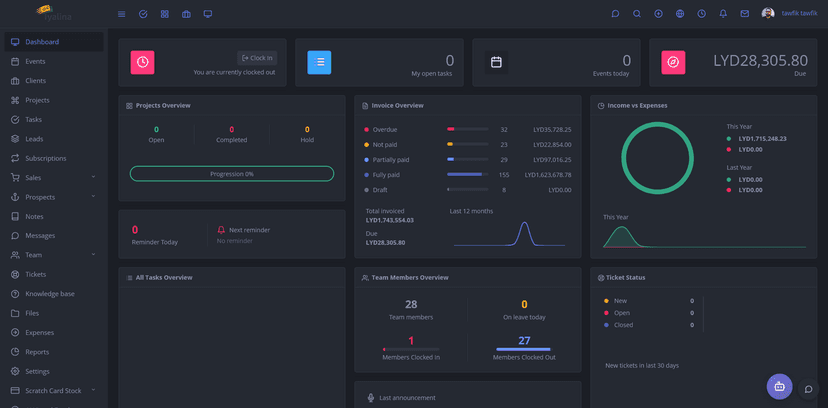
Task: Open Knowledge base in the sidebar
Action: coord(54,293)
